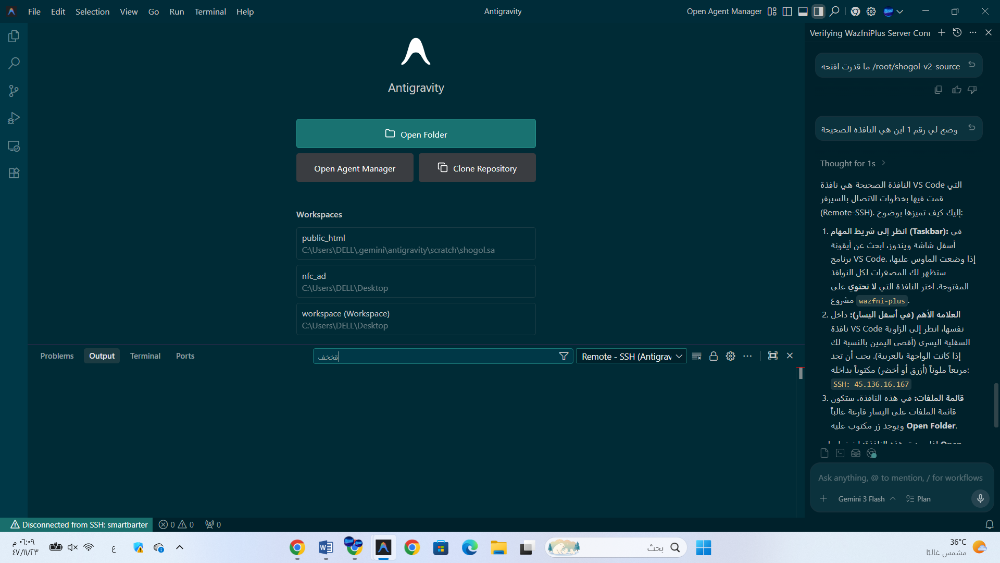Open the Remote Explorer view
The height and width of the screenshot is (563, 1000).
pos(13,146)
